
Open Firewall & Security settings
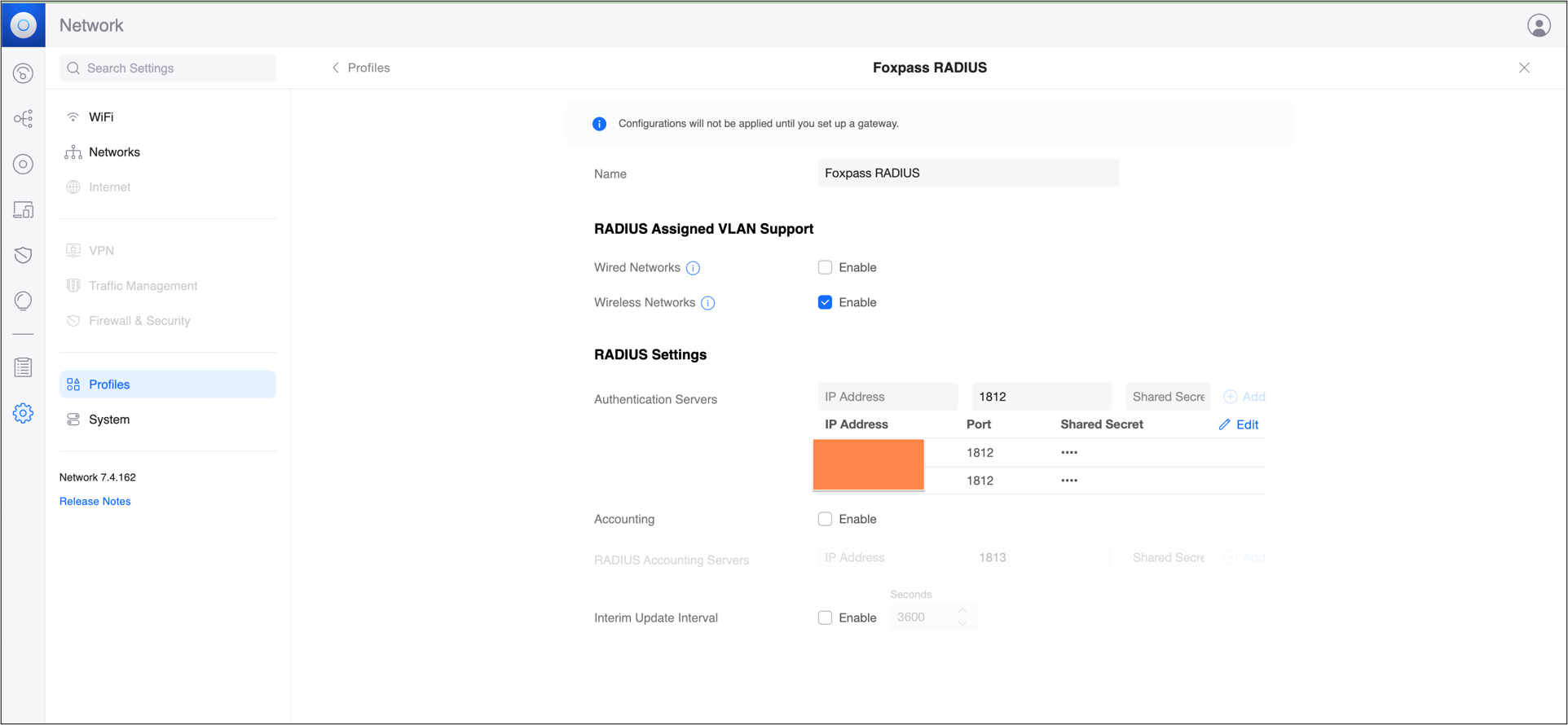167,321
